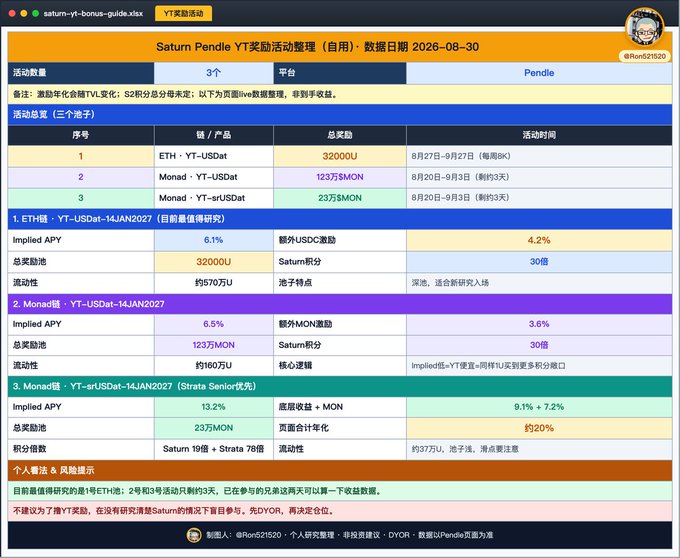Screen dimensions: 680x558
Task: Select the 链 / 产品 column header
Action: tap(214, 135)
